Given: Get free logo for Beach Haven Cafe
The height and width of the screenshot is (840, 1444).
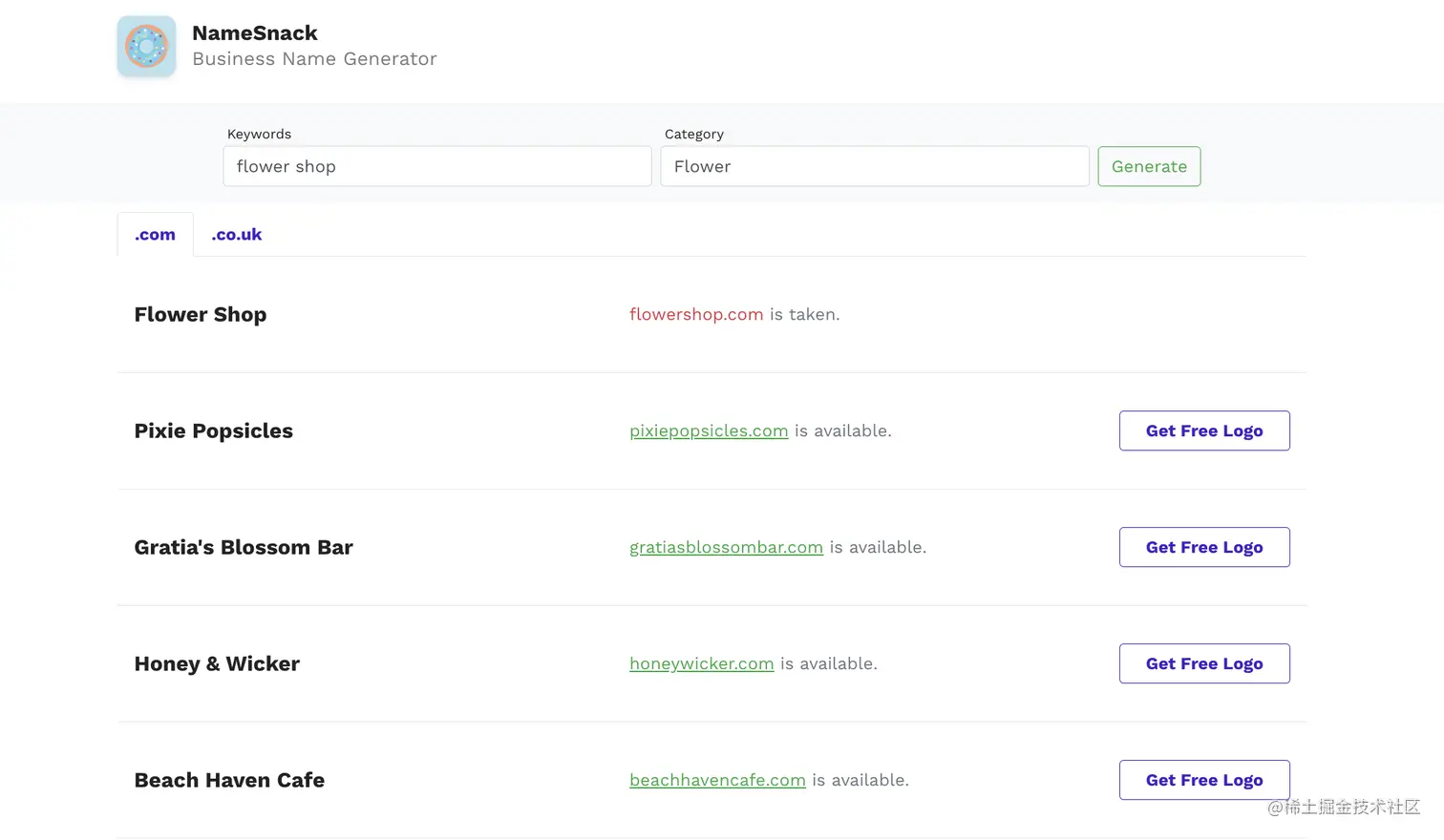Looking at the screenshot, I should (1203, 781).
